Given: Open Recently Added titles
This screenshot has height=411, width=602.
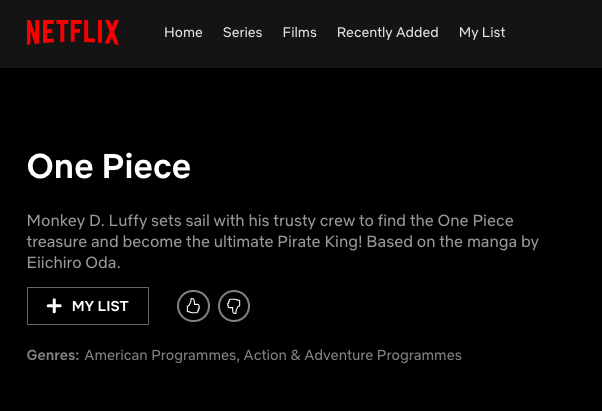Looking at the screenshot, I should pos(388,33).
